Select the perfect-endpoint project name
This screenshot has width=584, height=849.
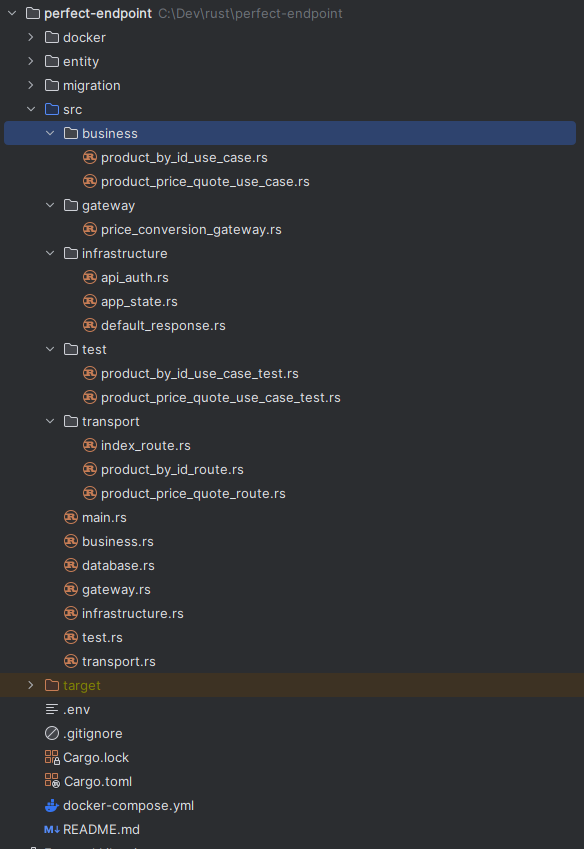pyautogui.click(x=98, y=14)
